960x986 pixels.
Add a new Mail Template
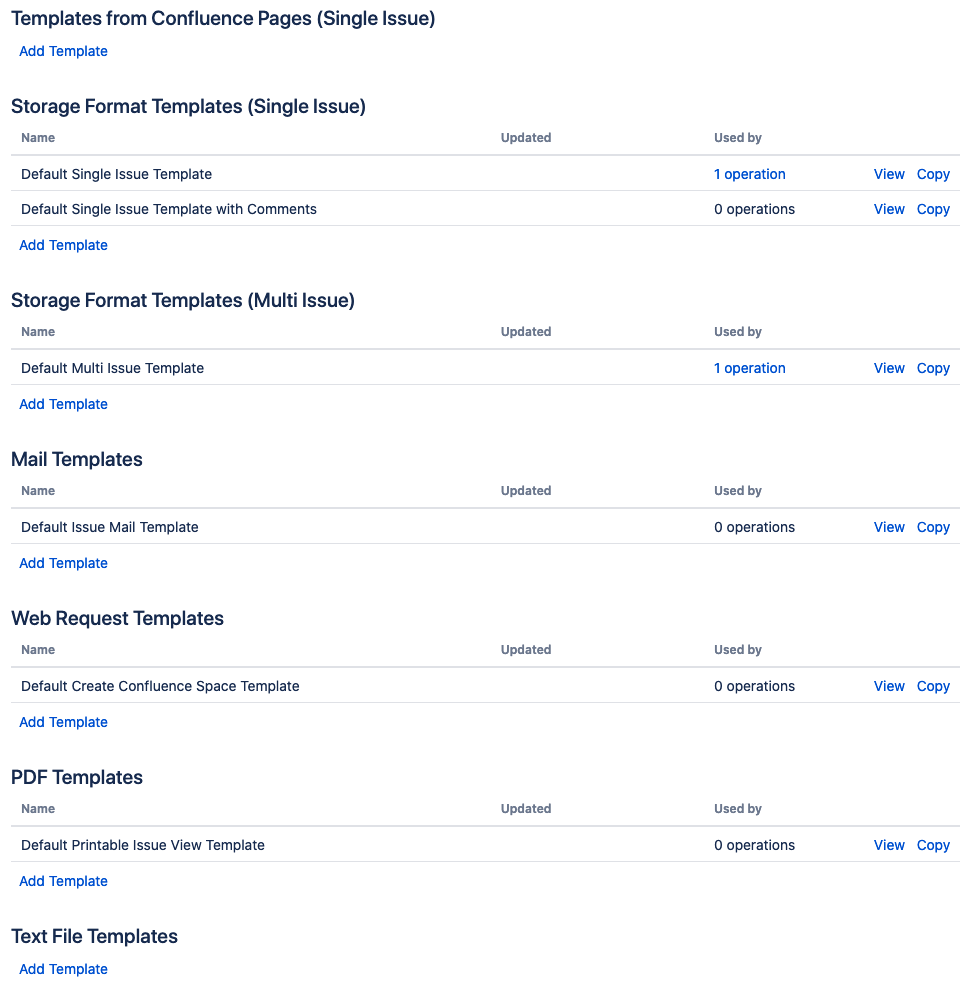point(63,563)
